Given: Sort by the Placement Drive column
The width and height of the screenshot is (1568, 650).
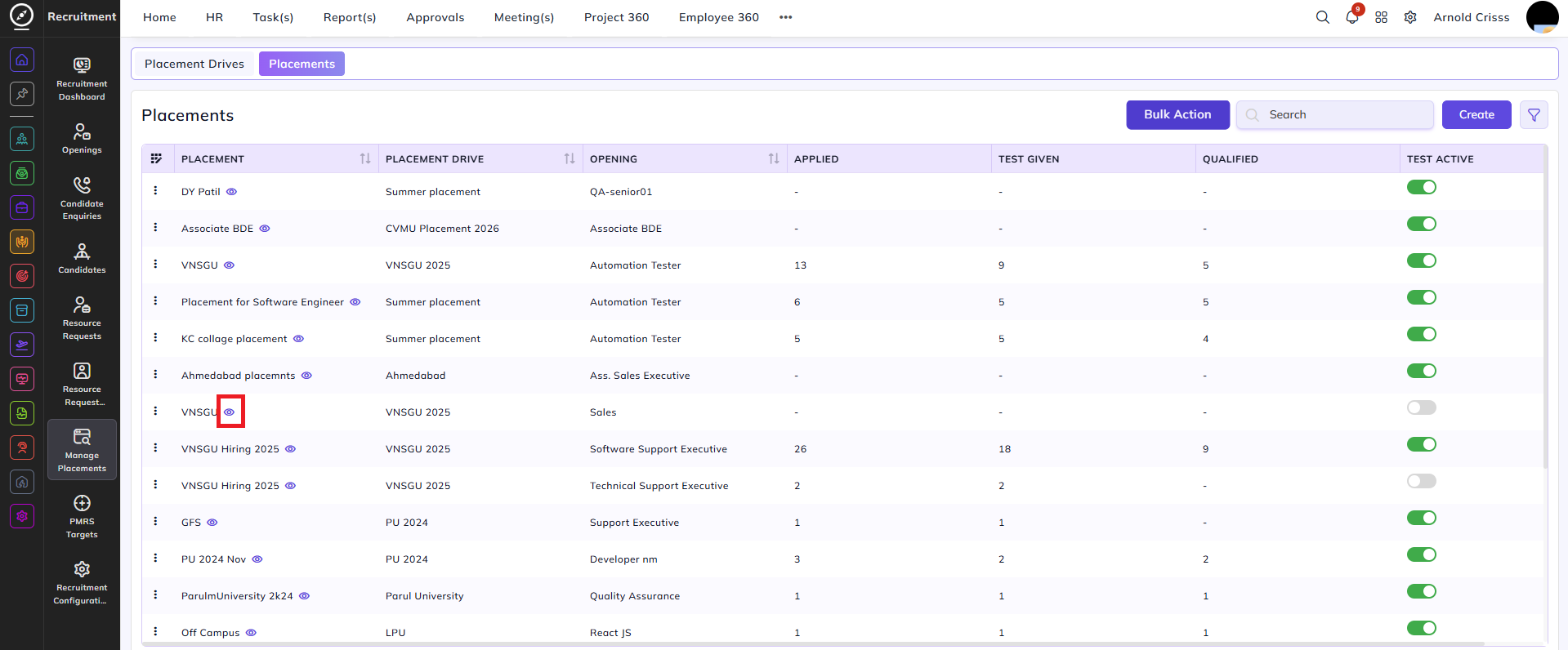Looking at the screenshot, I should (x=569, y=158).
